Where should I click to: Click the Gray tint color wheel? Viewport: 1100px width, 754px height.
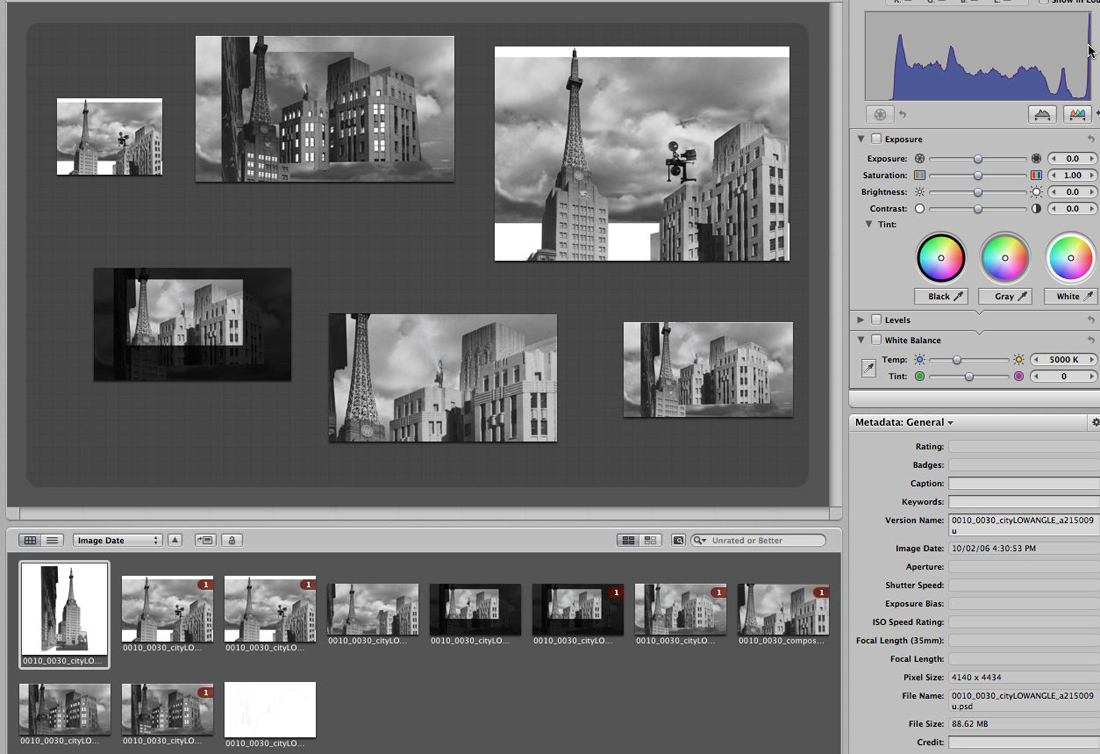tap(1005, 258)
